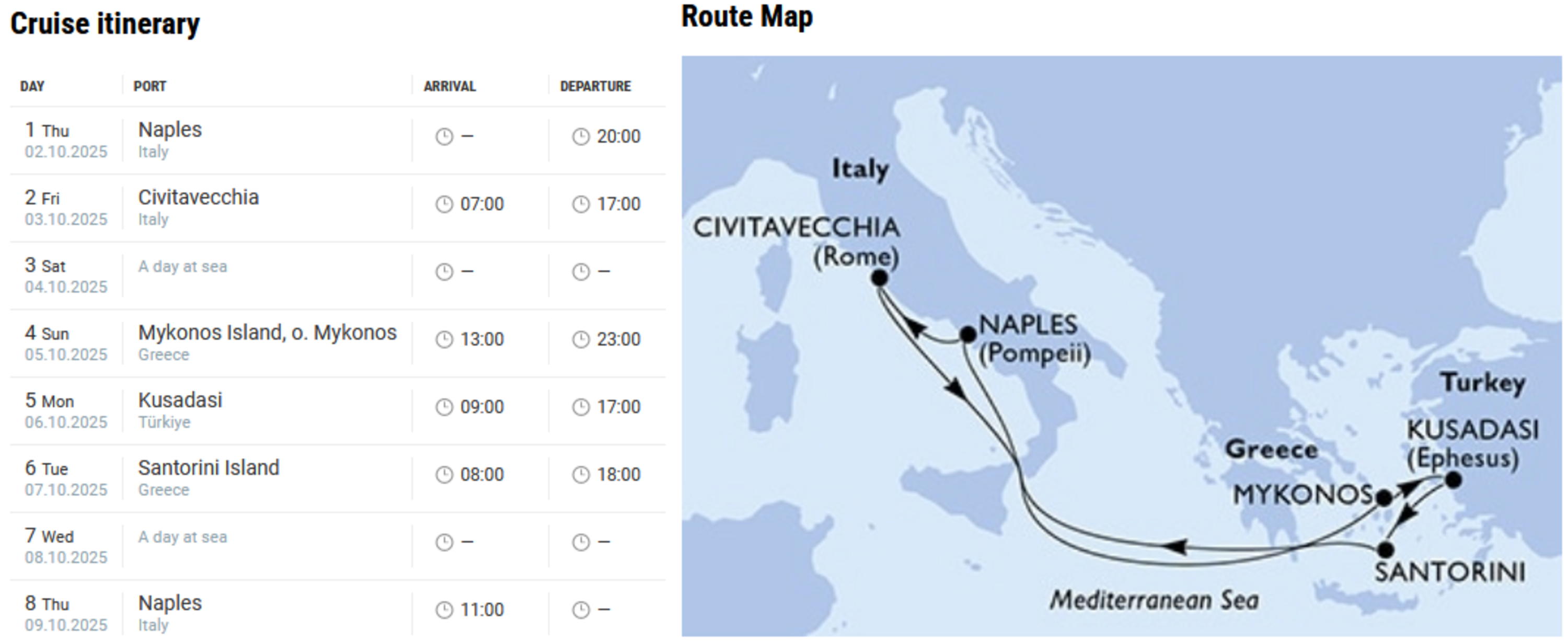Click the ARRIVAL column header
This screenshot has width=1568, height=641.
tap(450, 86)
